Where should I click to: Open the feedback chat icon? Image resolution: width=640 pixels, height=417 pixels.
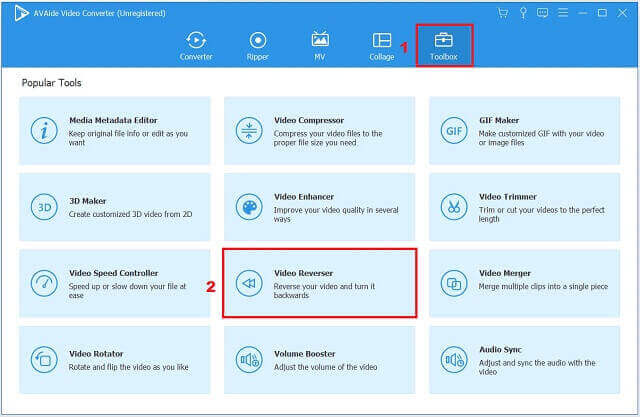[x=542, y=13]
